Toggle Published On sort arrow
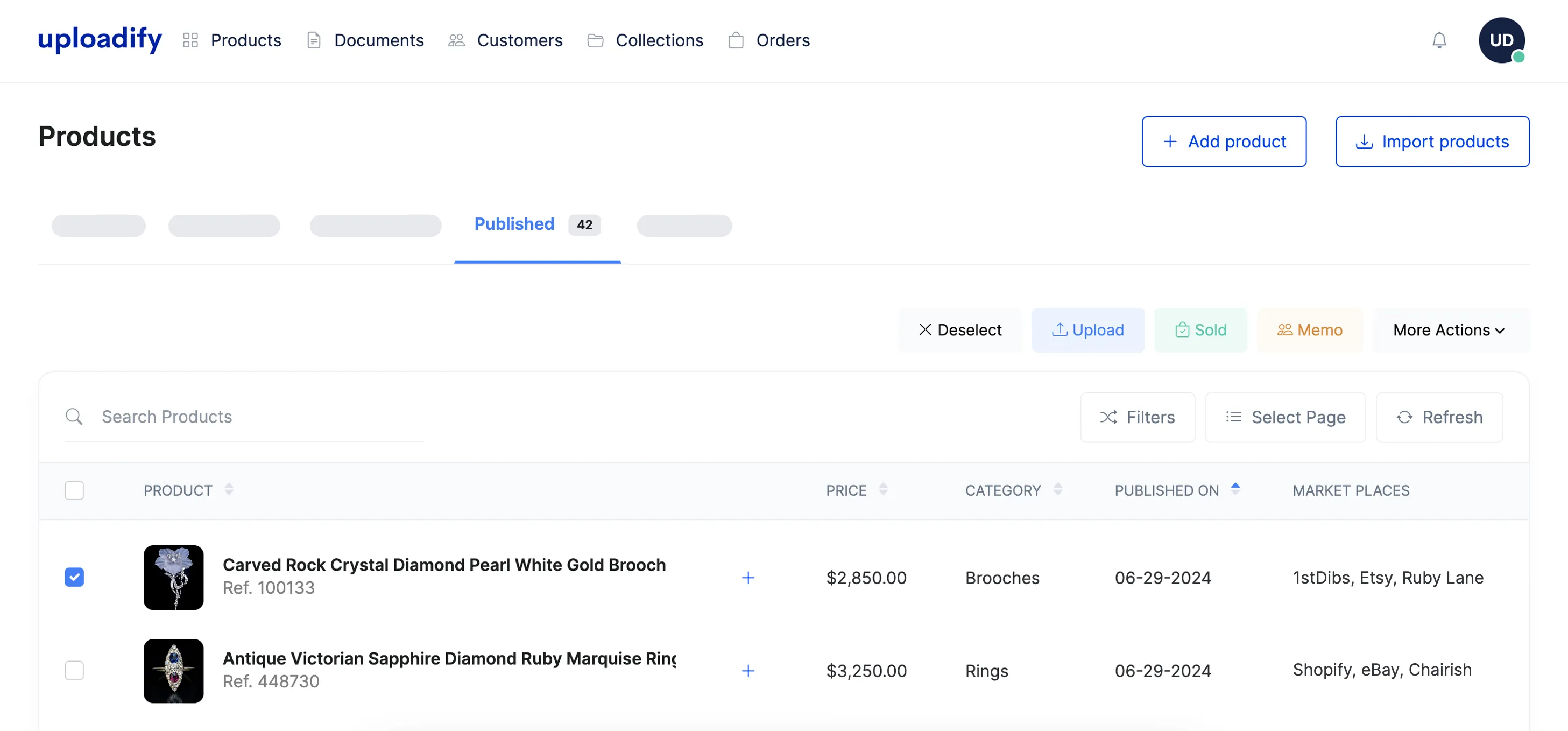Image resolution: width=1568 pixels, height=731 pixels. 1235,489
